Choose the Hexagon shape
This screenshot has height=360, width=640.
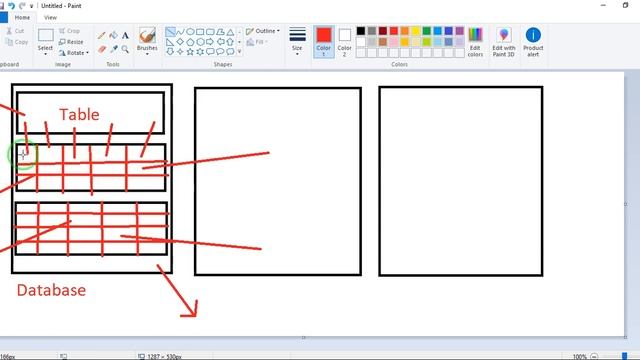tap(200, 42)
